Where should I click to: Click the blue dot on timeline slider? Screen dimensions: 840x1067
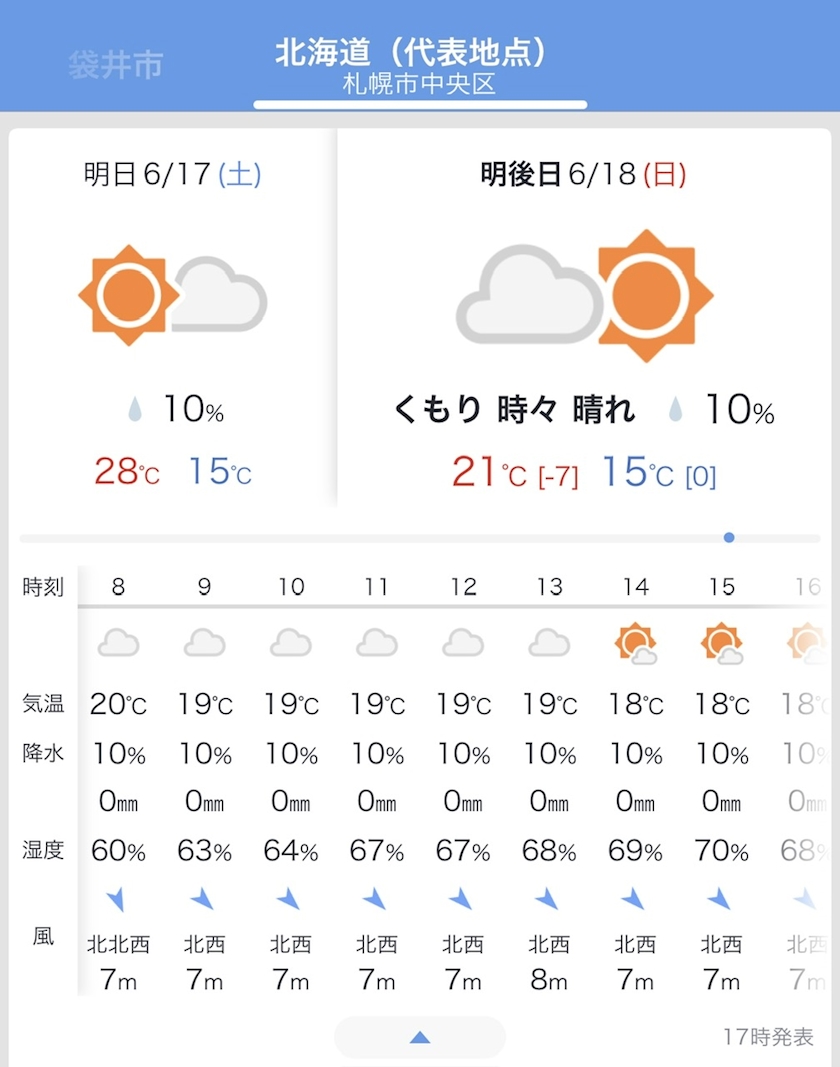pos(729,538)
